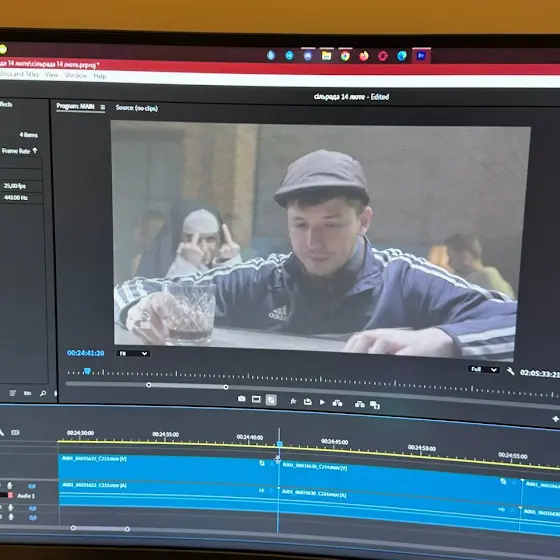Toggle the highlighted Comparison View button
The height and width of the screenshot is (560, 560).
click(271, 400)
